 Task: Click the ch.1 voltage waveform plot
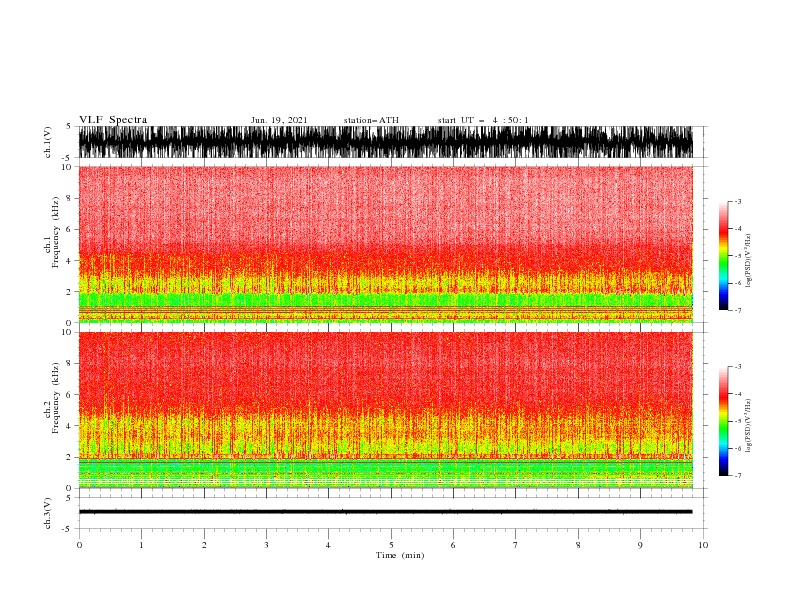click(385, 142)
